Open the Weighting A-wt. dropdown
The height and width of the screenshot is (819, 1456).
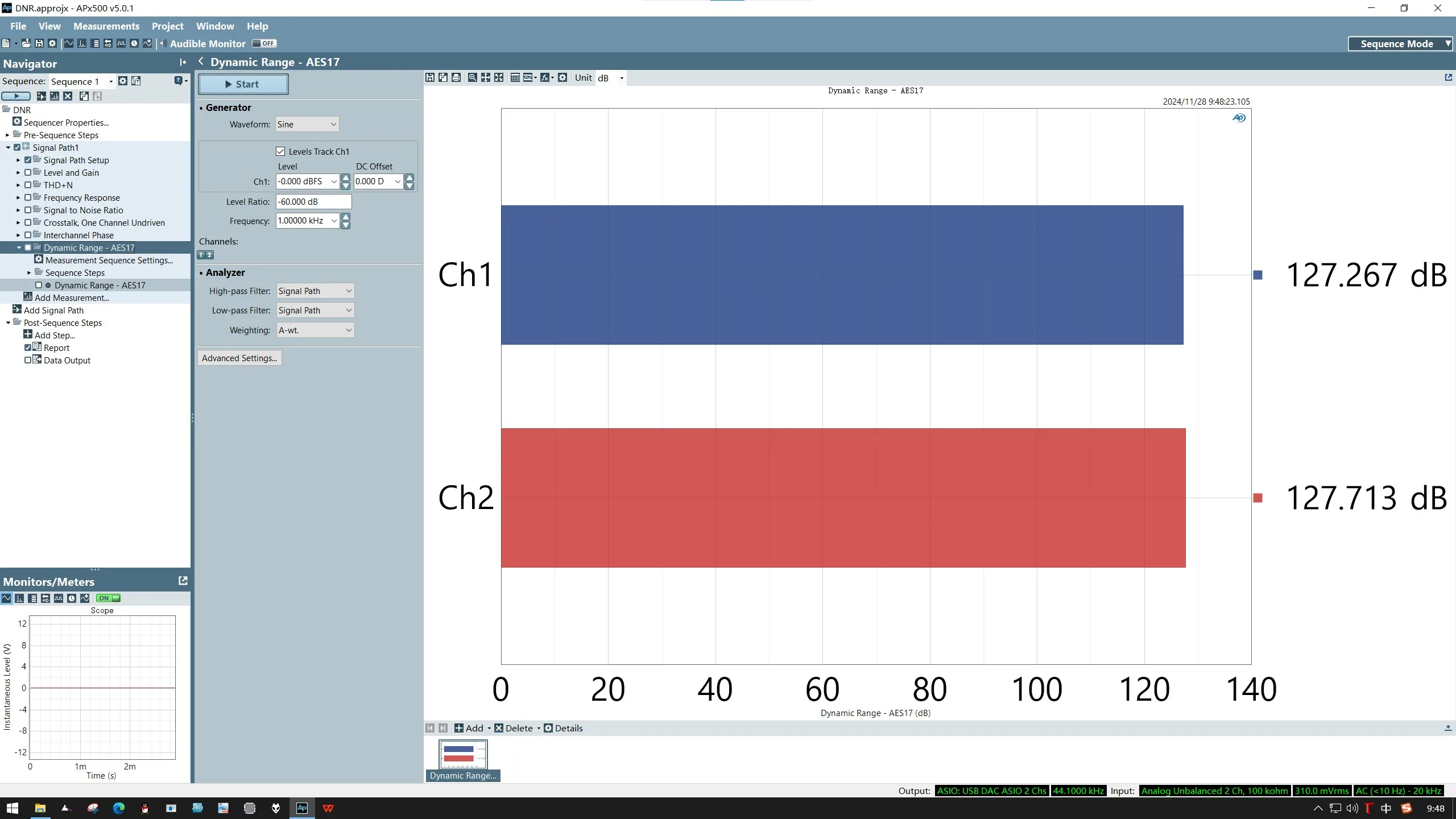point(315,330)
